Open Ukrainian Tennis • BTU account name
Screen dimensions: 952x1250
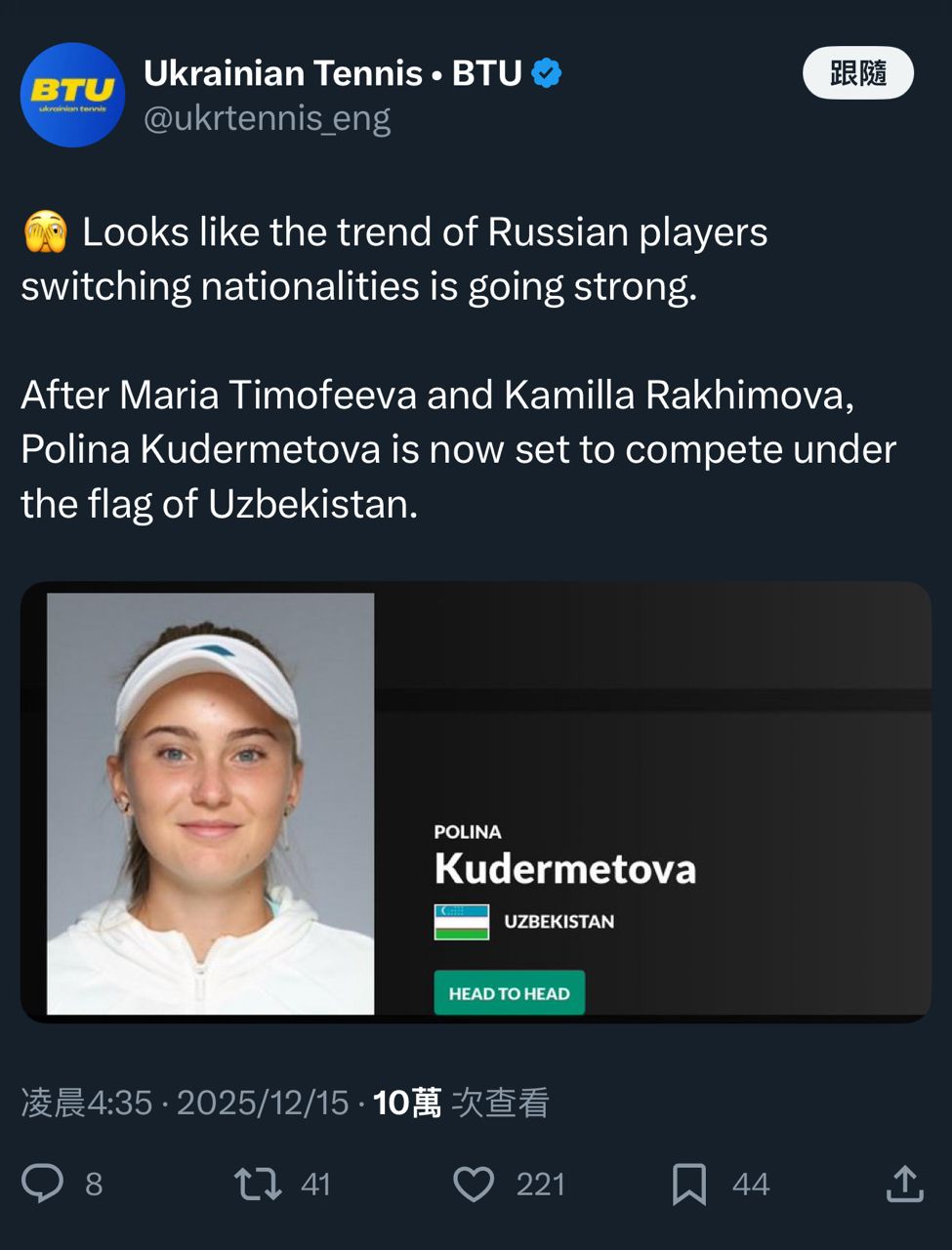(333, 73)
